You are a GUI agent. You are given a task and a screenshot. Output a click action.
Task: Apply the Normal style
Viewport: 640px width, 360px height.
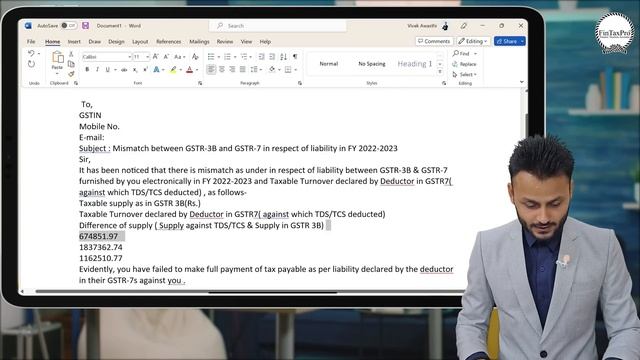(x=329, y=64)
